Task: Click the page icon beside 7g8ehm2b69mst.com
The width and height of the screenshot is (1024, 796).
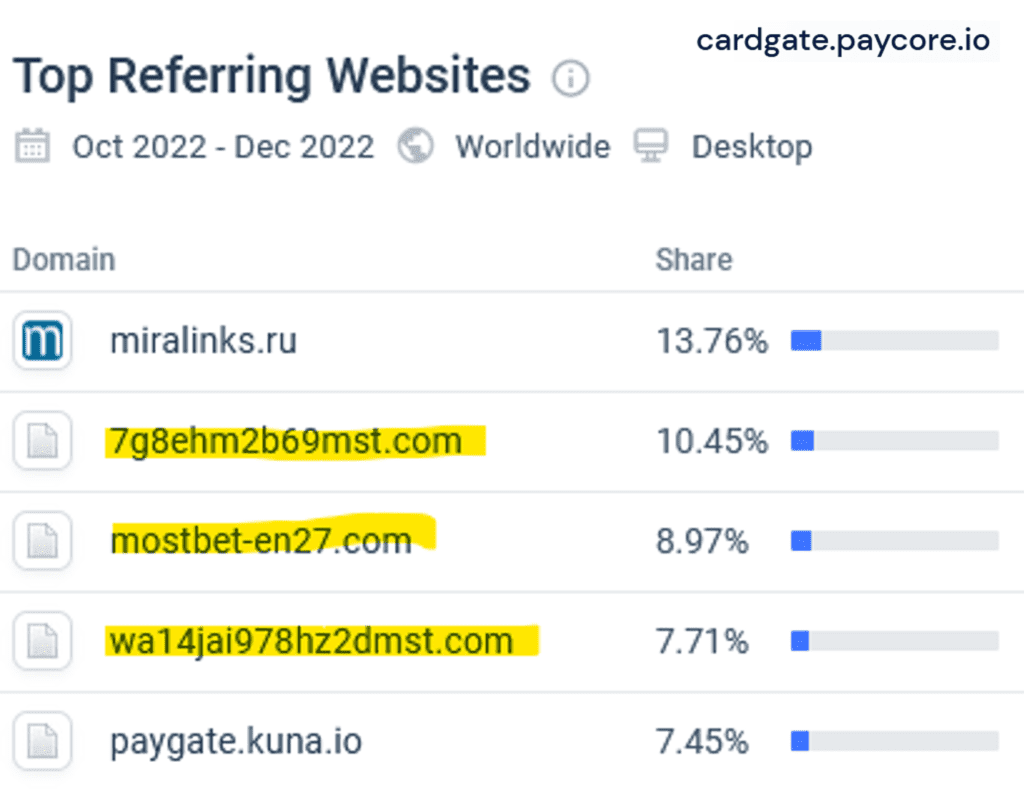Action: point(41,440)
